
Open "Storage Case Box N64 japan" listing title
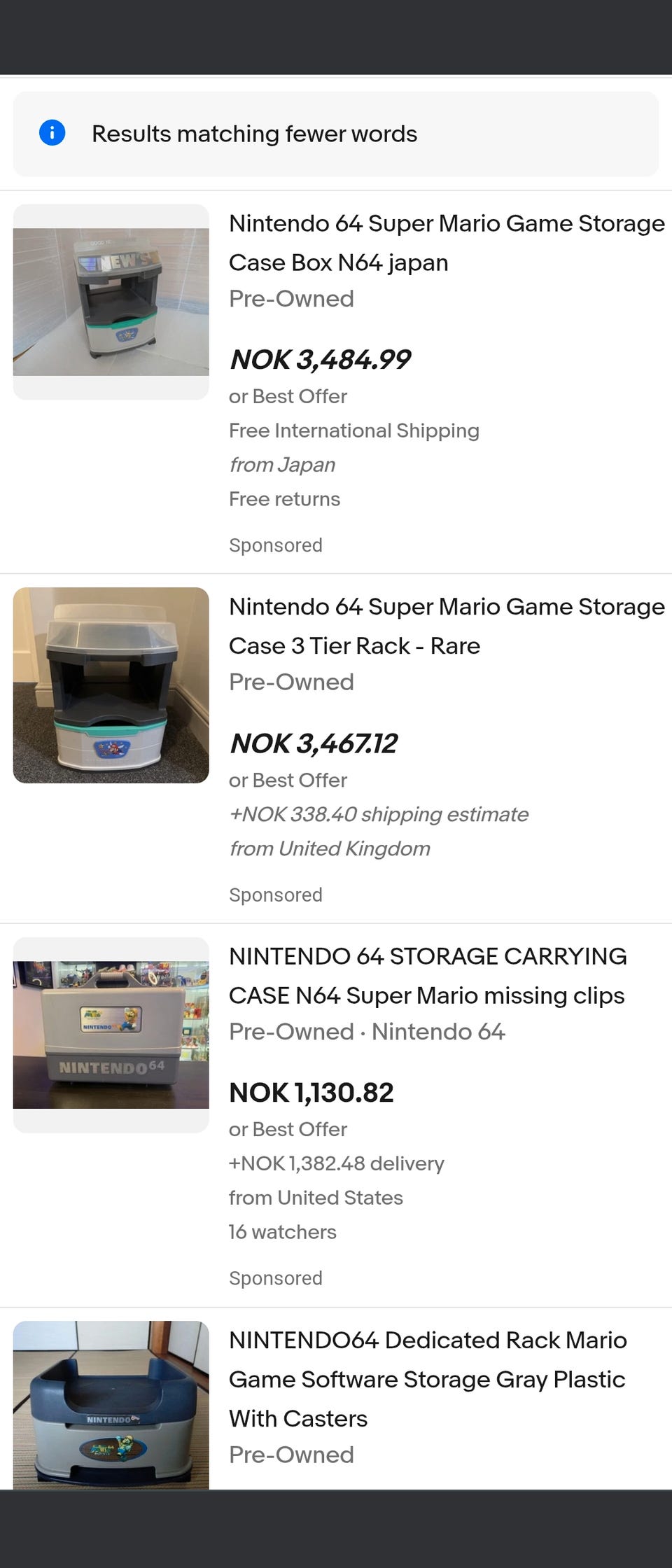(x=446, y=242)
